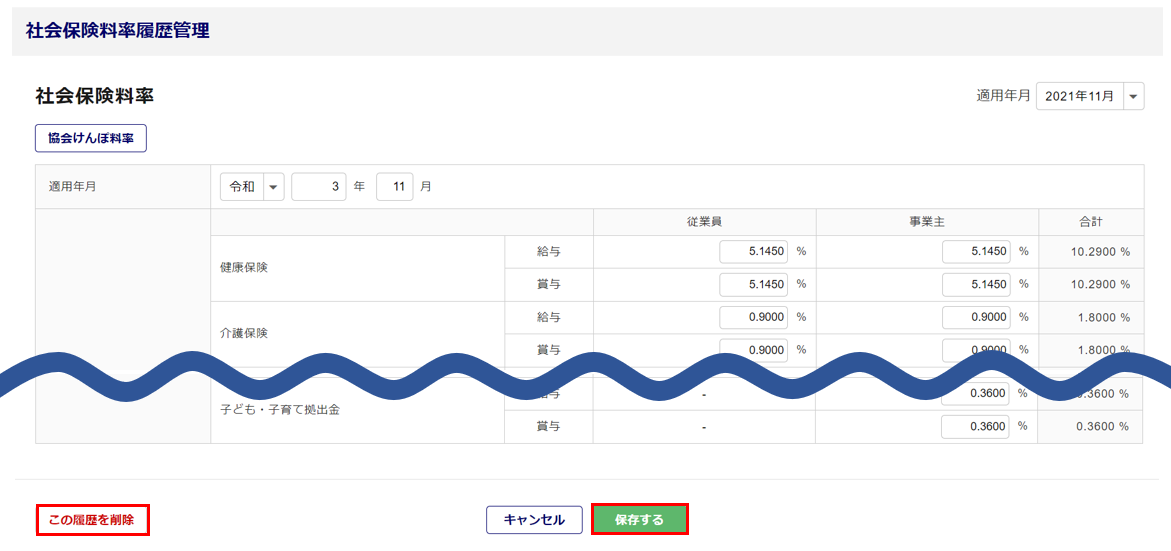Select employee 健康保険 給与 rate field
Viewport: 1171px width, 551px height.
(753, 252)
